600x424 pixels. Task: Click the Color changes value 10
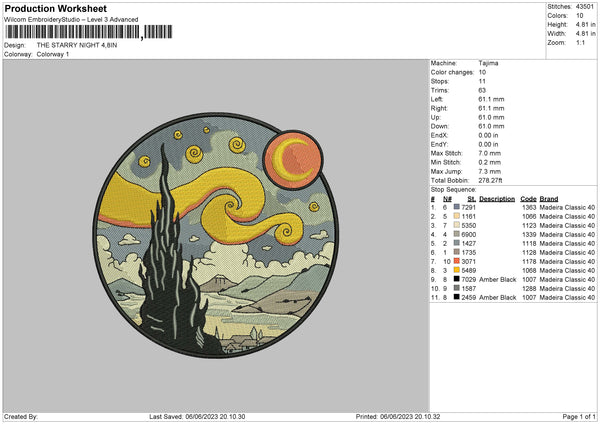(x=482, y=72)
